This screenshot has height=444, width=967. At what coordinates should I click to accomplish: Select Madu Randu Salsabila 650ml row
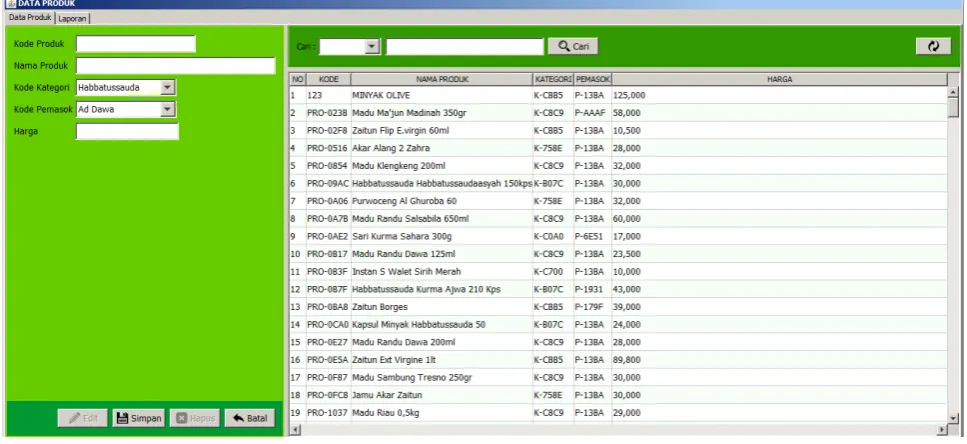coord(619,219)
